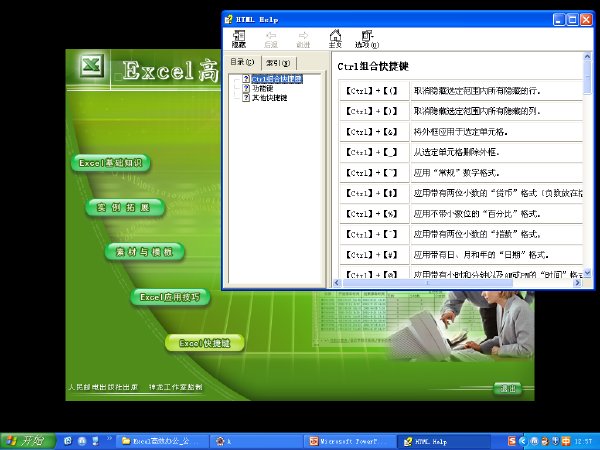Click the Excel应用技巧 green button

tap(170, 297)
